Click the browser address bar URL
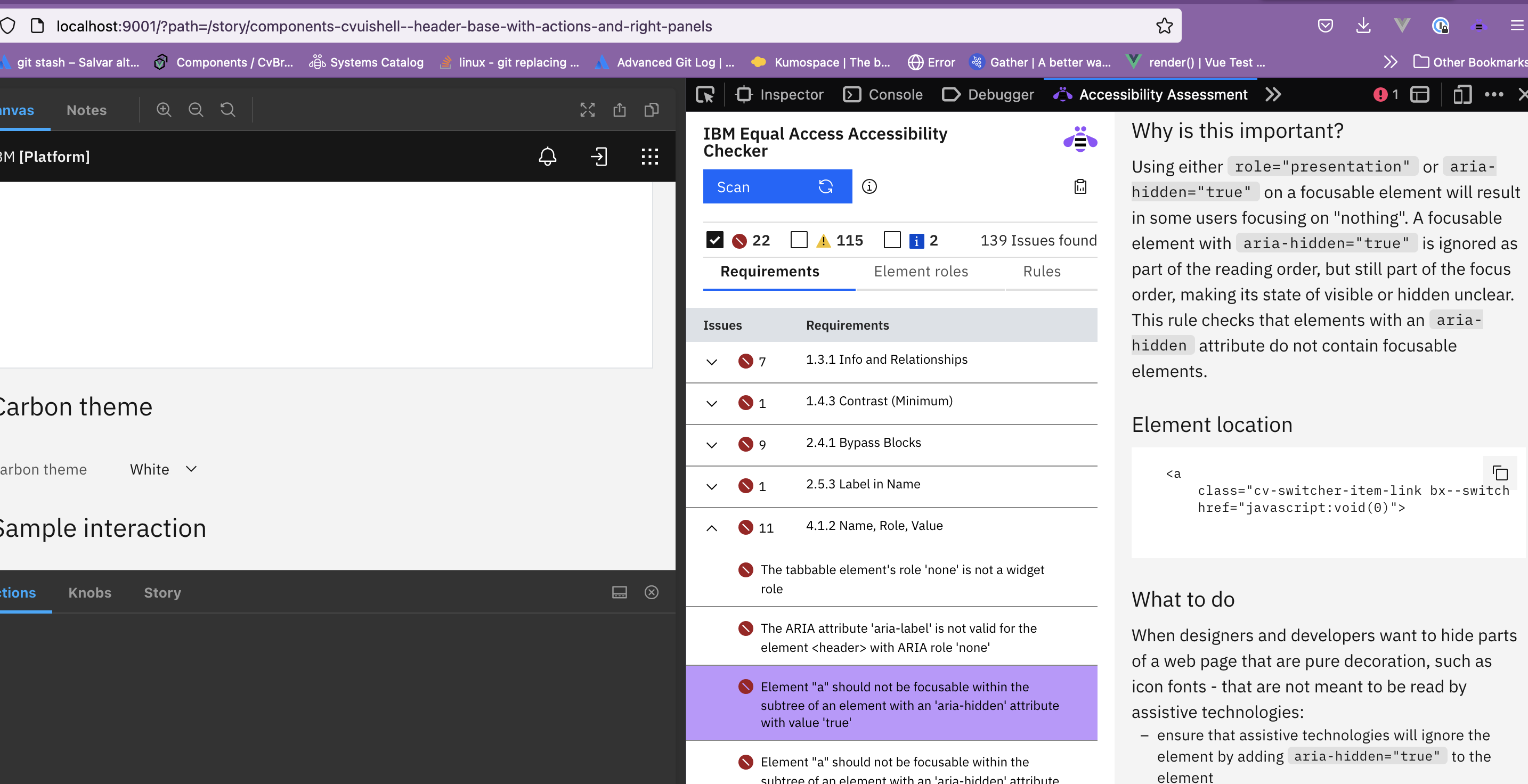The image size is (1528, 784). [x=384, y=26]
